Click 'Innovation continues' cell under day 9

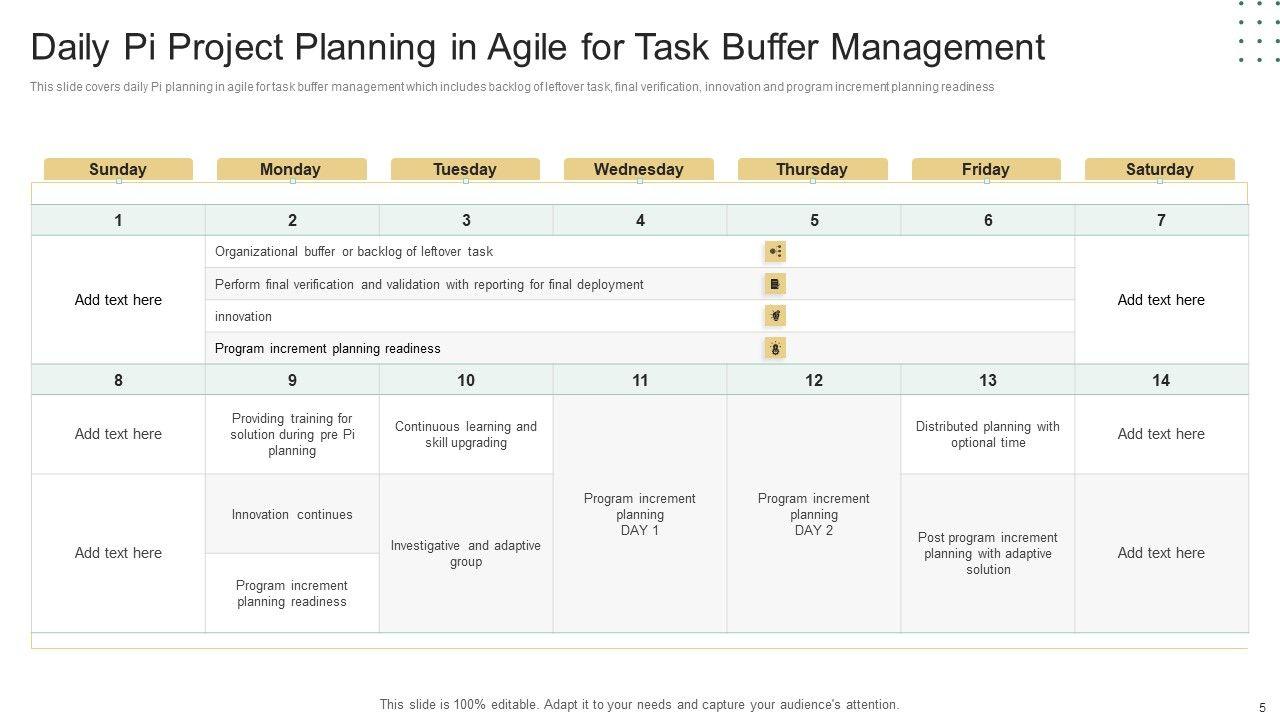(292, 514)
